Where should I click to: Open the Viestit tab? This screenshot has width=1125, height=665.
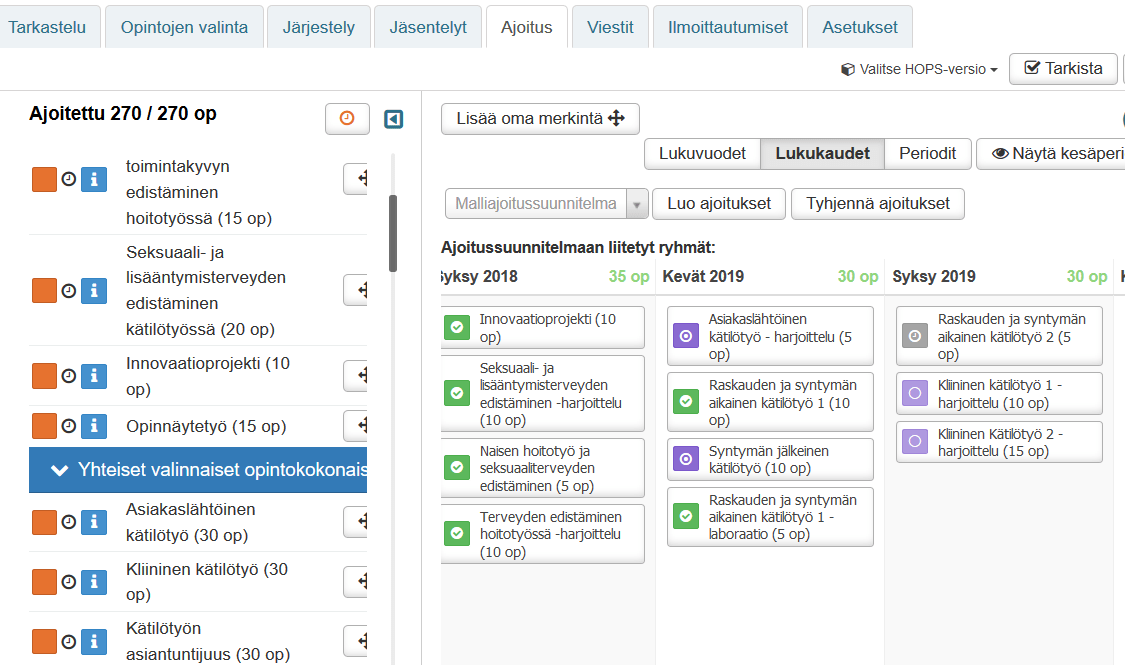pyautogui.click(x=610, y=27)
